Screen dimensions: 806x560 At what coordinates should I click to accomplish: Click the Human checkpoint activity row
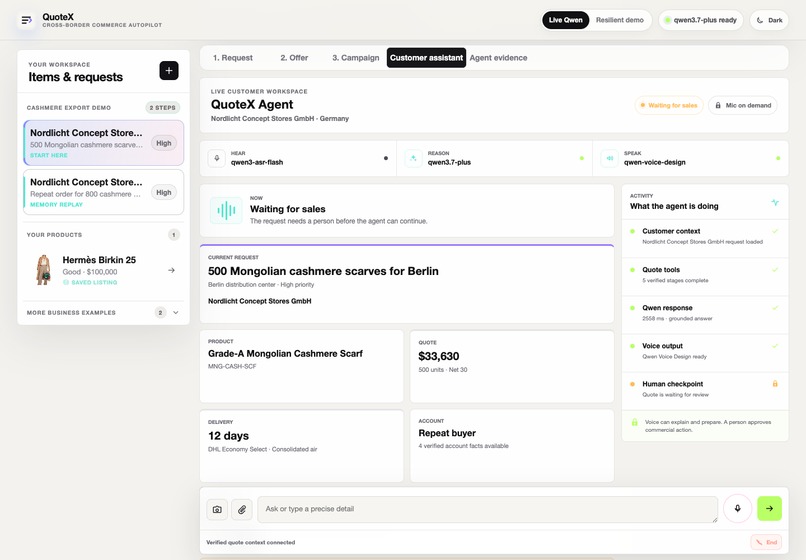pyautogui.click(x=705, y=389)
